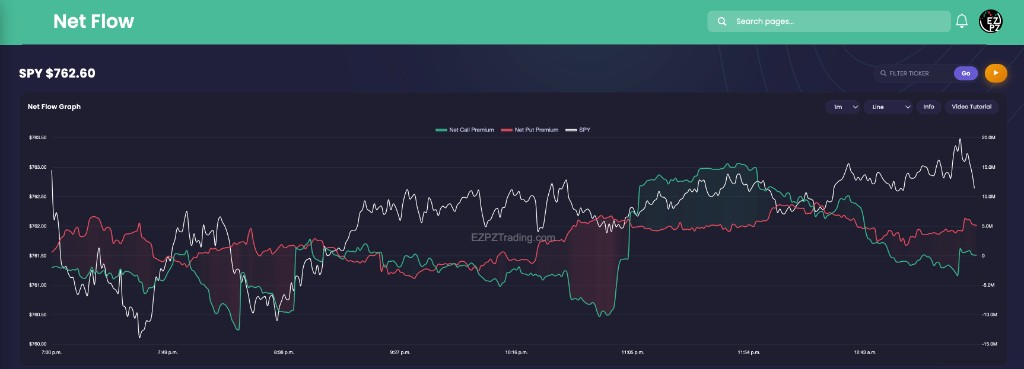Viewport: 1024px width, 369px height.
Task: Click the $761.00 price axis label
Action: click(37, 285)
